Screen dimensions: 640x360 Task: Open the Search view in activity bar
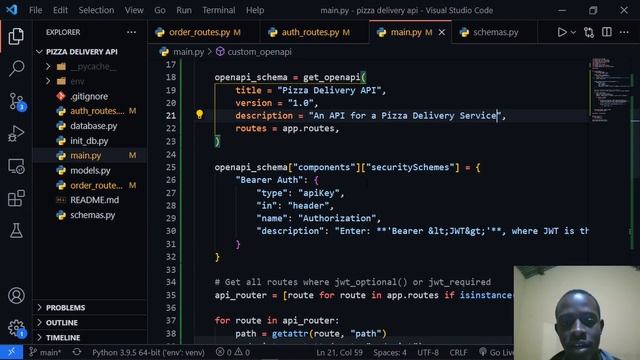pos(16,68)
